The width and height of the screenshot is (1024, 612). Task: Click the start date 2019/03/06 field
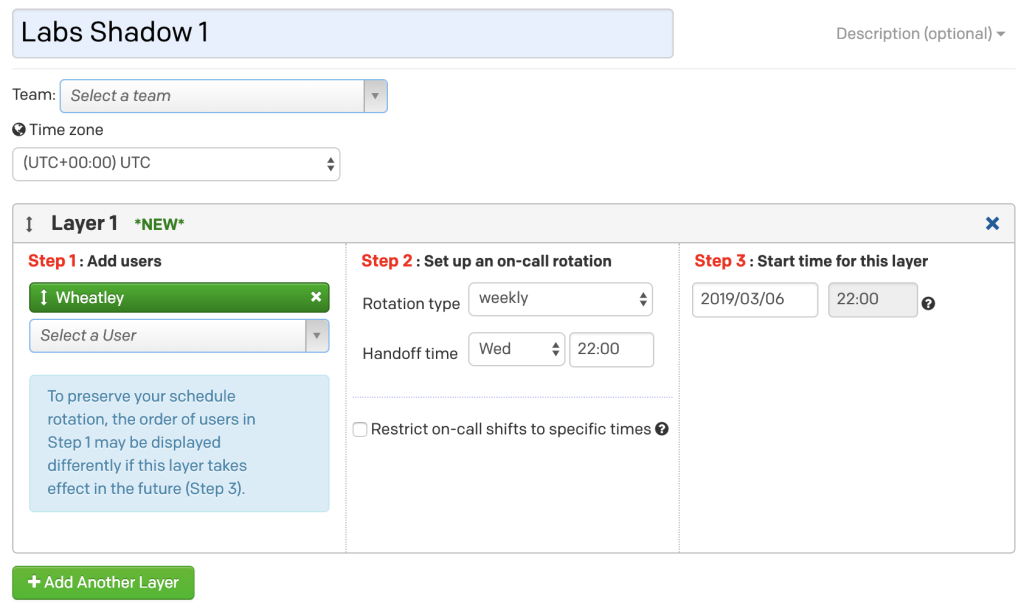pyautogui.click(x=755, y=299)
